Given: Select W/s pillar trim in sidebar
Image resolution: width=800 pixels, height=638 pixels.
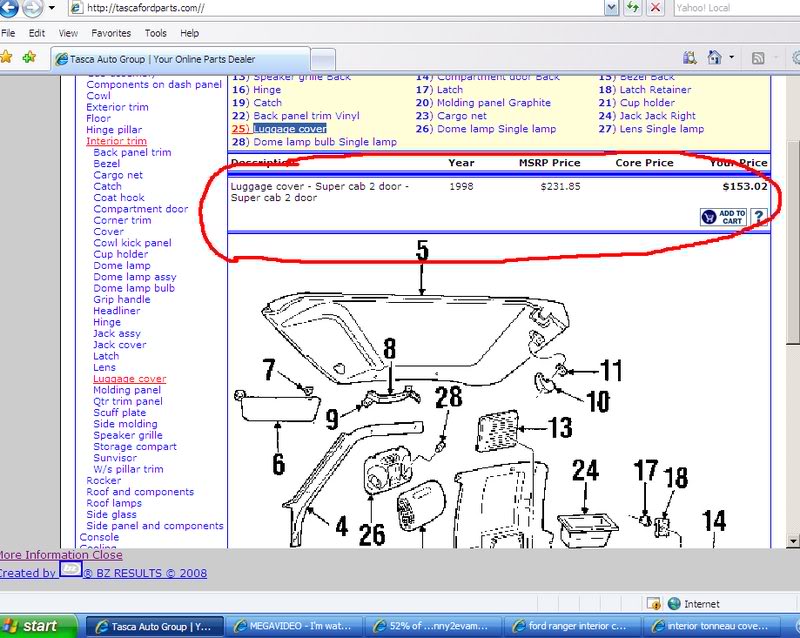Looking at the screenshot, I should [128, 469].
